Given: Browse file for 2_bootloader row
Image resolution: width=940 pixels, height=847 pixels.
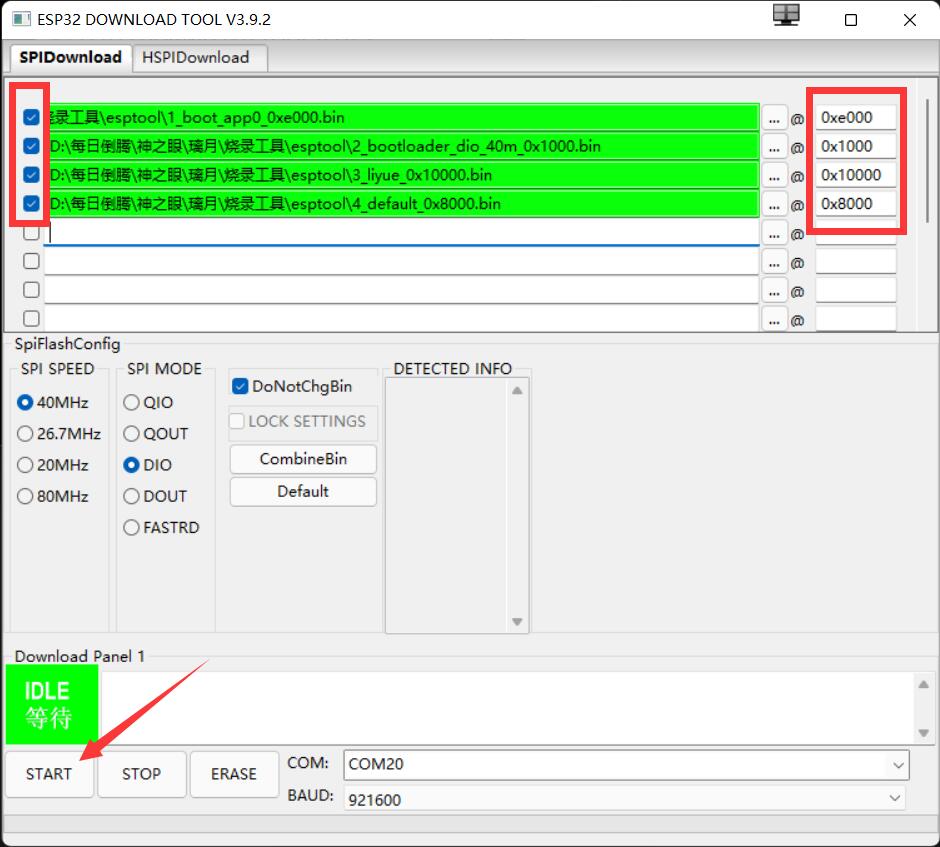Looking at the screenshot, I should click(x=775, y=146).
